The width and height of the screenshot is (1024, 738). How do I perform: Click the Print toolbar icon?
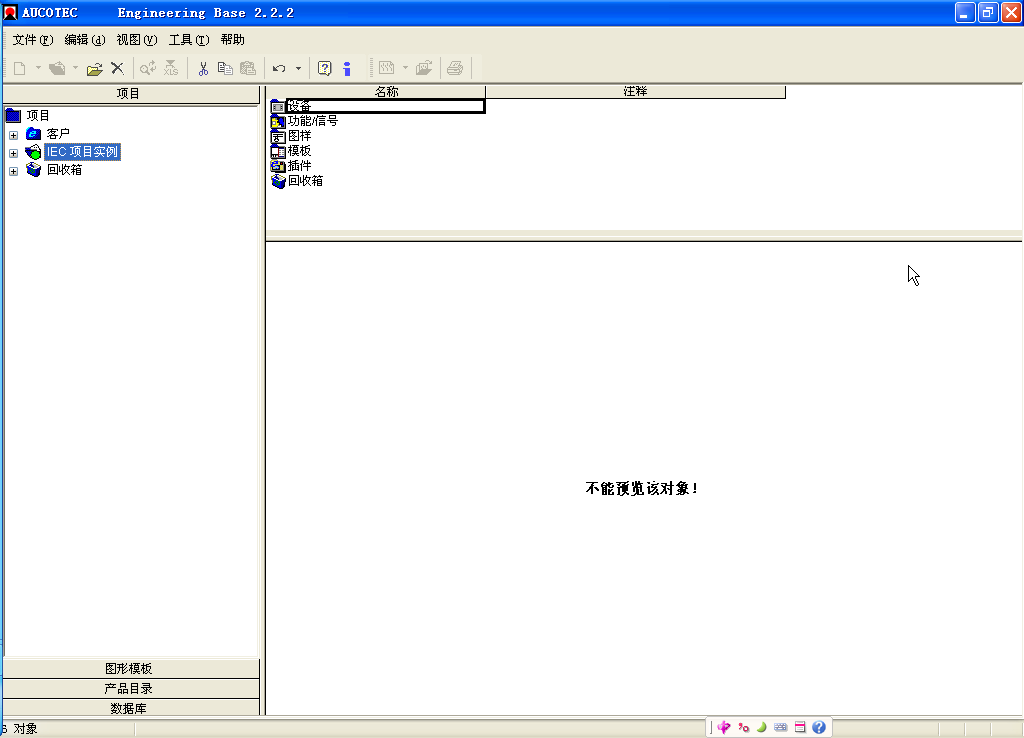[455, 68]
